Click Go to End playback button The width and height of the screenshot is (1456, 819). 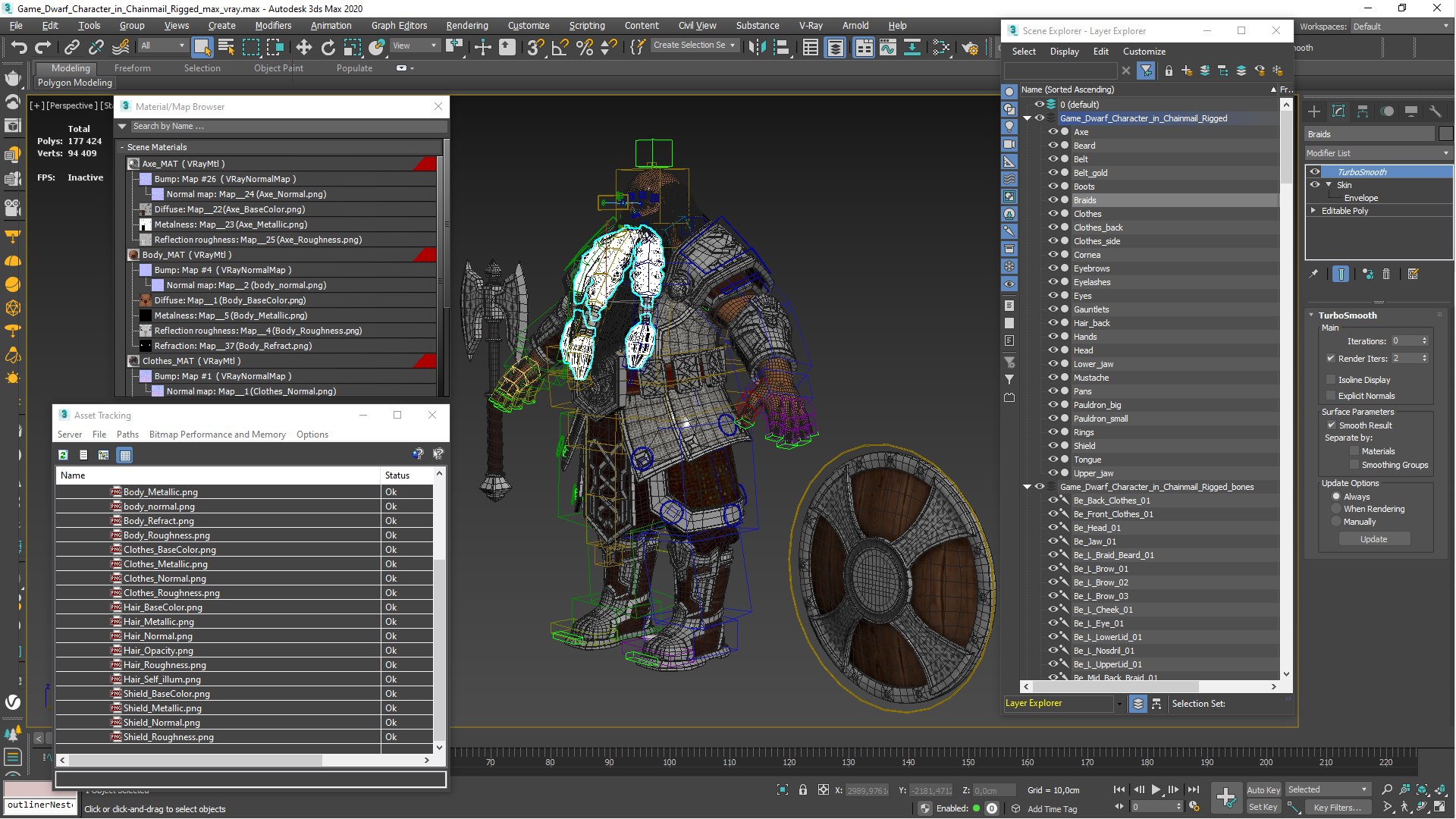[x=1193, y=789]
